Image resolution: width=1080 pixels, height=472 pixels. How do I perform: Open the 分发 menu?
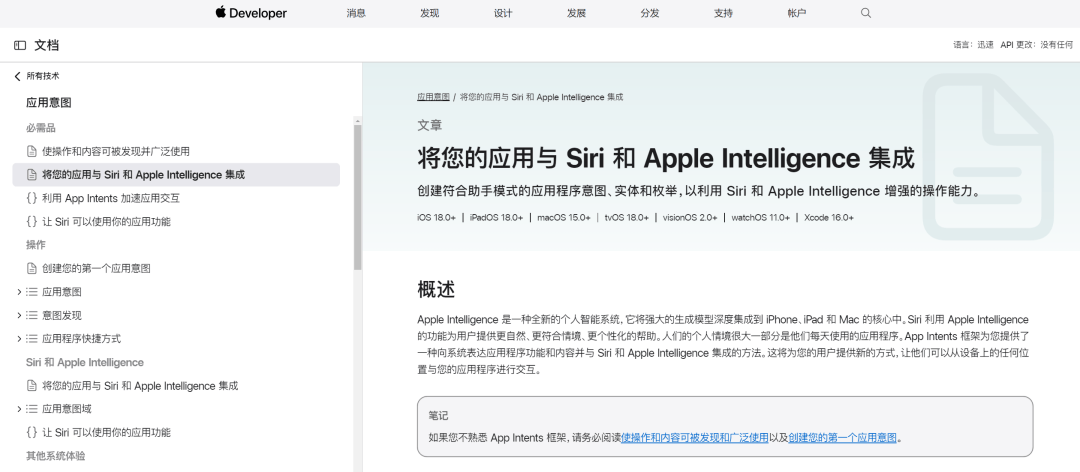tap(650, 13)
